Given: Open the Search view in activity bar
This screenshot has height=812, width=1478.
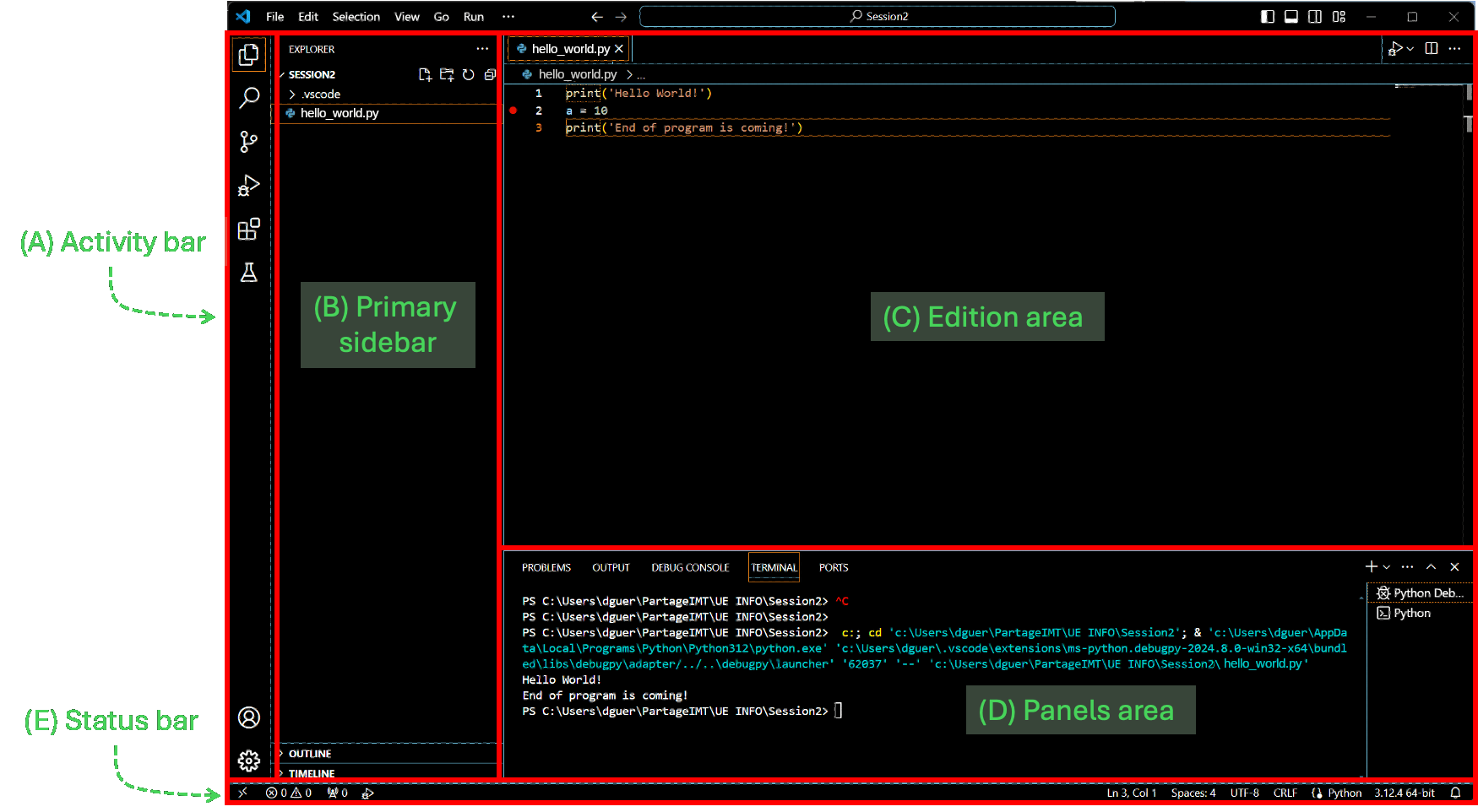Looking at the screenshot, I should [x=249, y=98].
